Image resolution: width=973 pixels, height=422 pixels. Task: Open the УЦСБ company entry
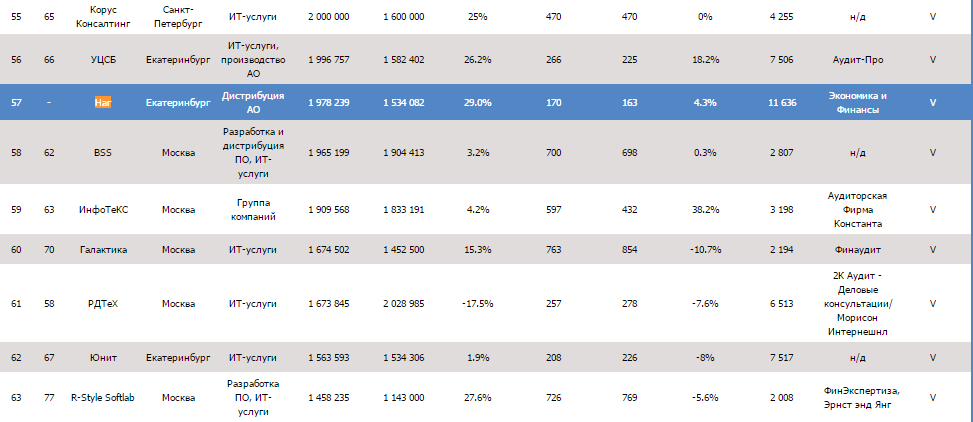[x=103, y=60]
